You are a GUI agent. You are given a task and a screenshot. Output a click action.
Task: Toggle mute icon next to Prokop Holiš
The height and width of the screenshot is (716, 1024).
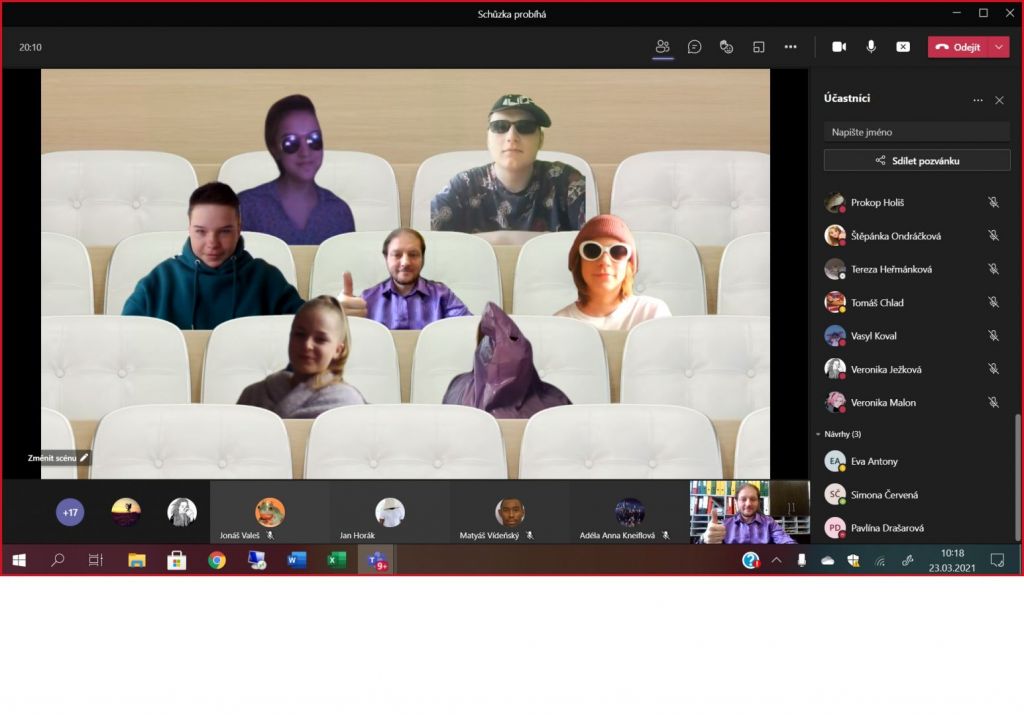coord(993,203)
